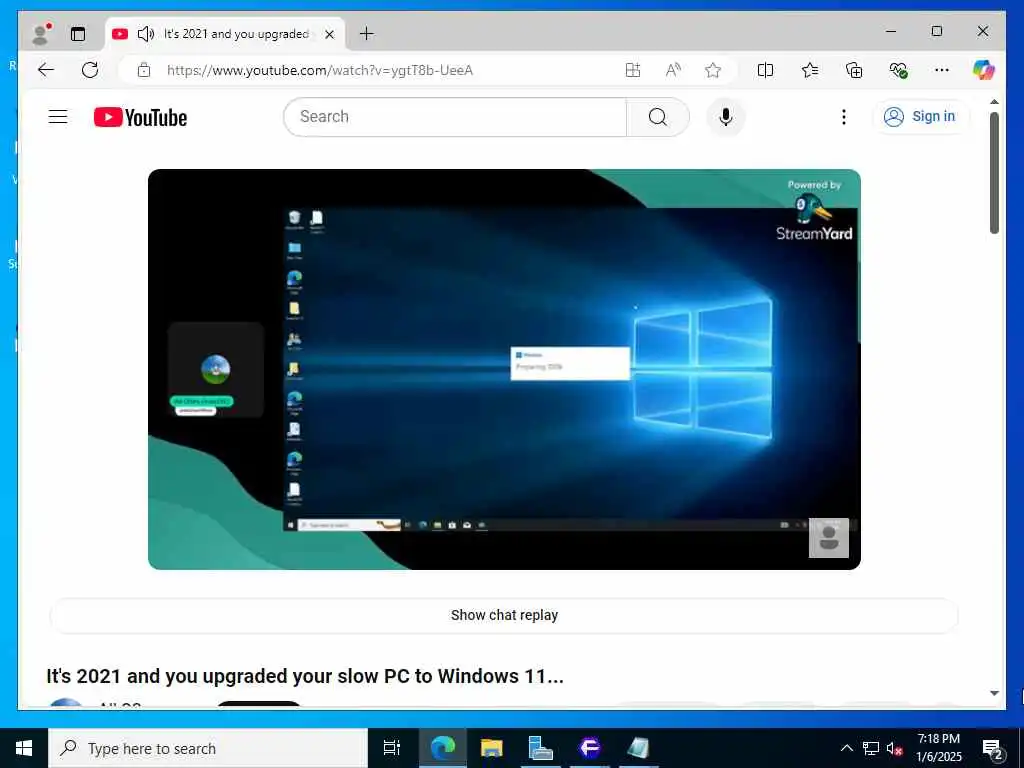Screen dimensions: 1024x768
Task: Launch Copilot sidebar
Action: 984,69
